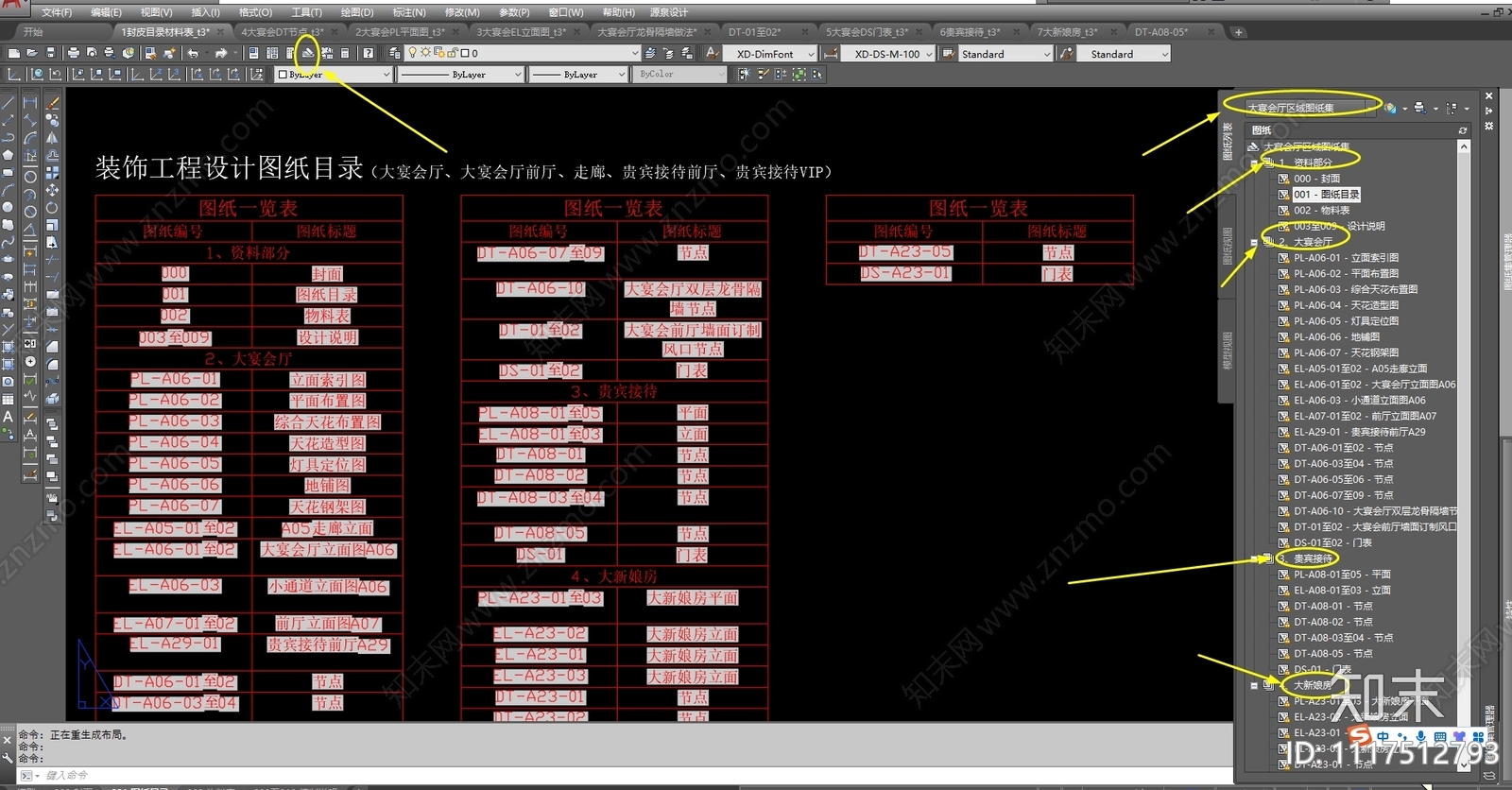Open the Layer Properties Manager icon

click(x=394, y=54)
